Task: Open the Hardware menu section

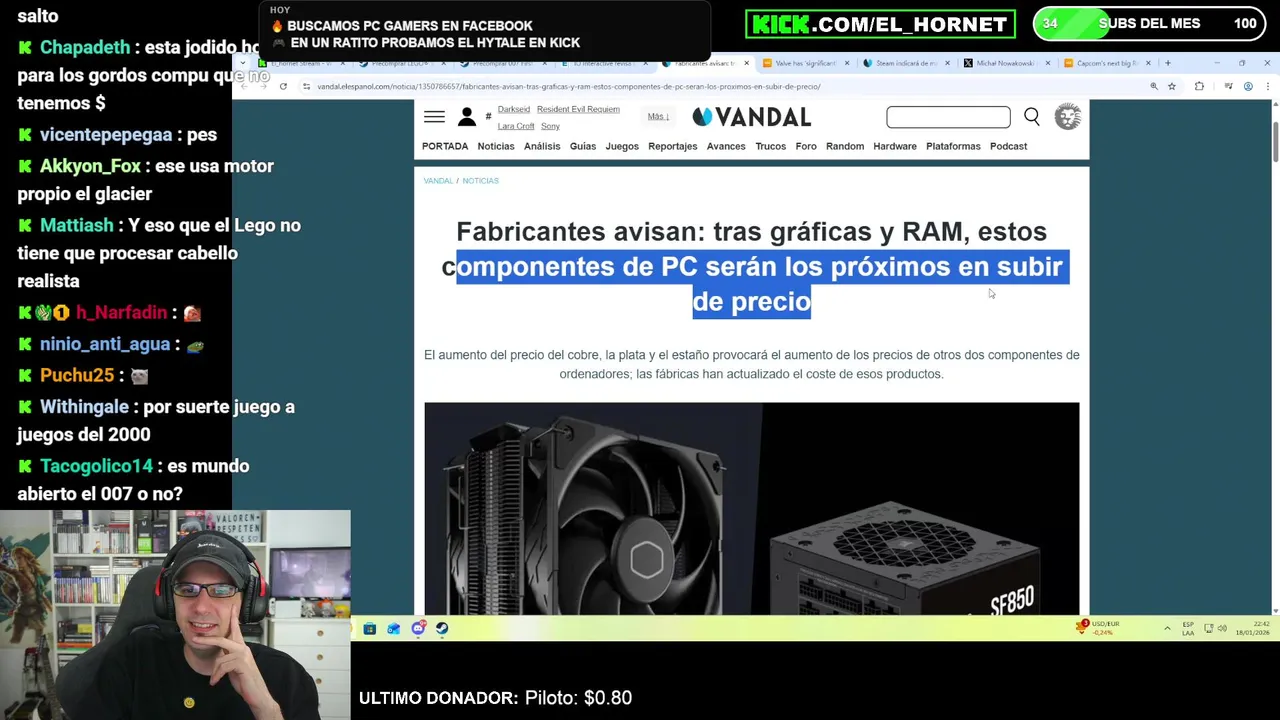Action: (x=895, y=146)
